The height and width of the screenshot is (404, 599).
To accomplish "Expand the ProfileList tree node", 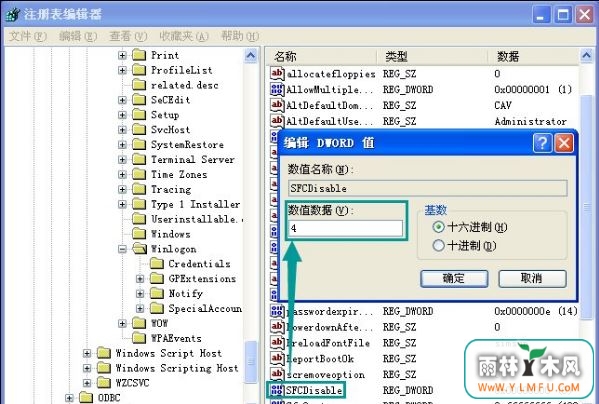I will click(x=122, y=70).
